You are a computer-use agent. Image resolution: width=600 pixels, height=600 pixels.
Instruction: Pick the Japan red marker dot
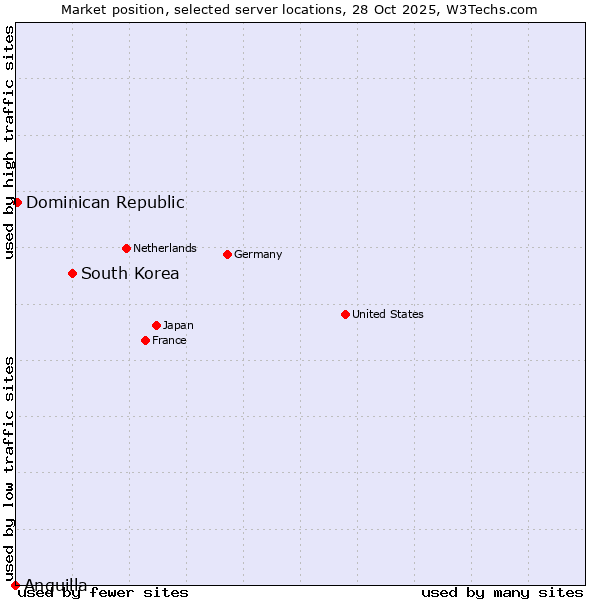coord(156,325)
